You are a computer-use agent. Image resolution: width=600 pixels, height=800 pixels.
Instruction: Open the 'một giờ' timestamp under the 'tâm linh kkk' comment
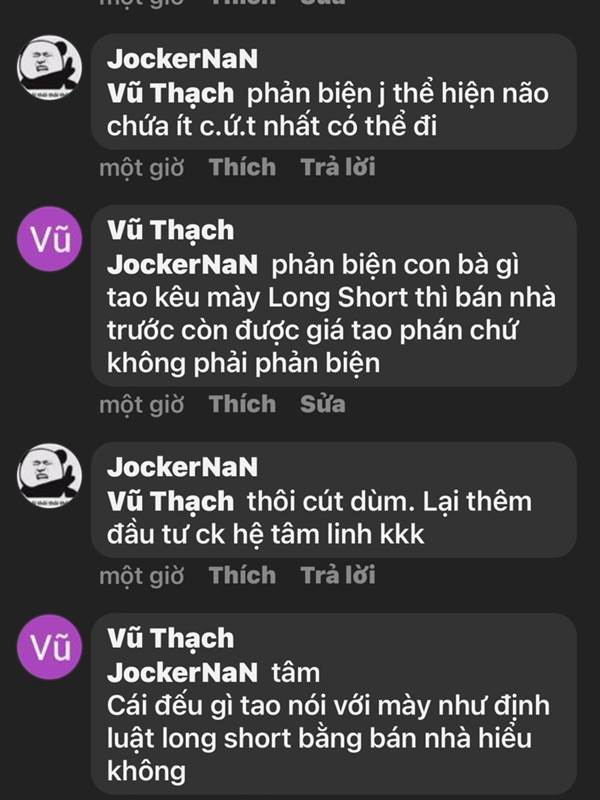141,576
